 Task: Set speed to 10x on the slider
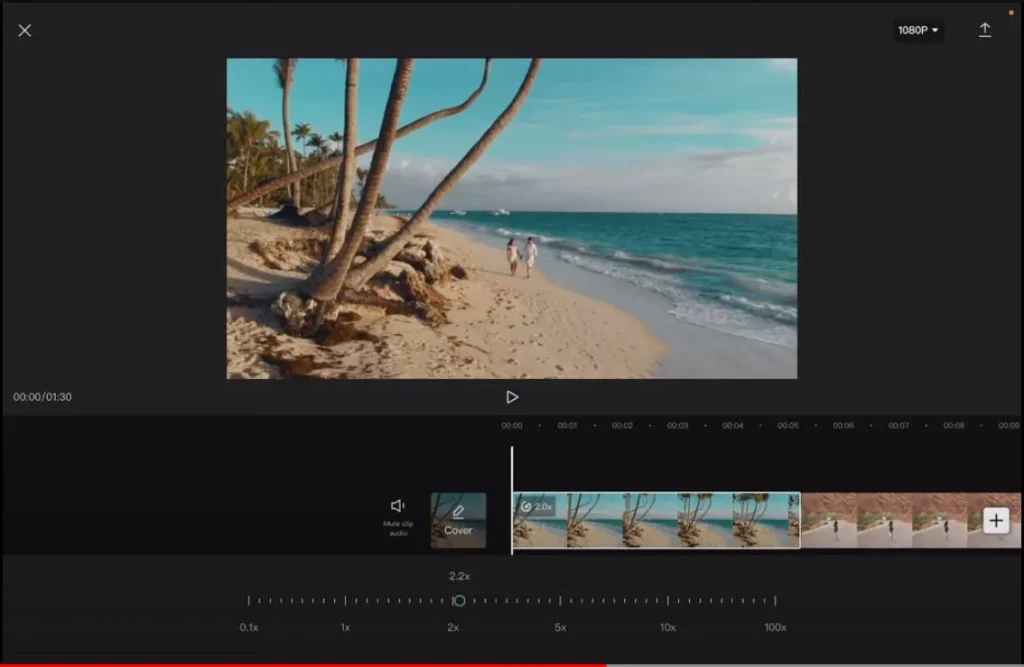click(x=668, y=601)
